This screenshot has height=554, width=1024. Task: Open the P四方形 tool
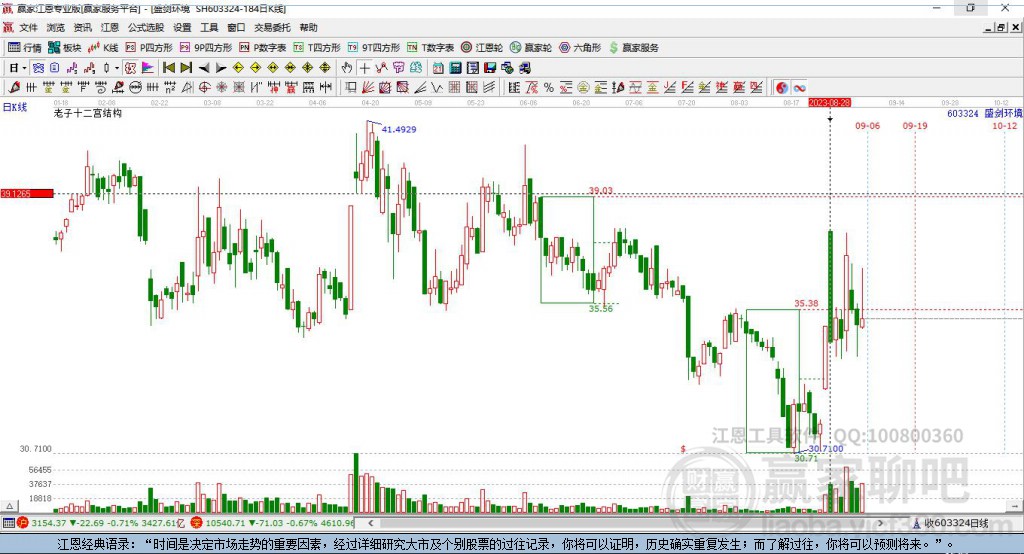pyautogui.click(x=149, y=48)
